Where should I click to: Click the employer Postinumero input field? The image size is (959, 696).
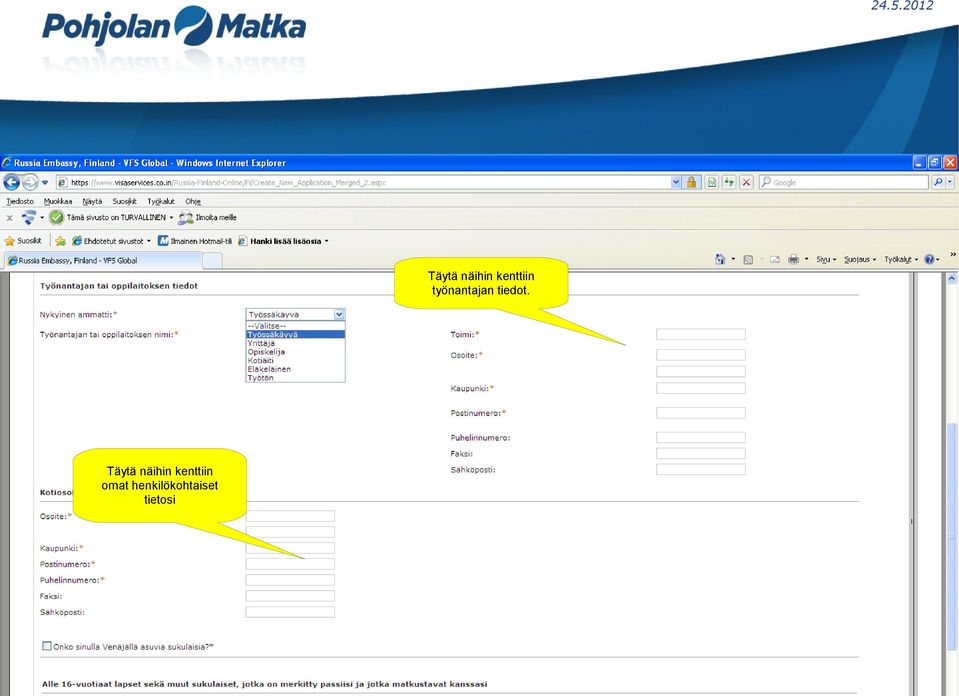[701, 413]
